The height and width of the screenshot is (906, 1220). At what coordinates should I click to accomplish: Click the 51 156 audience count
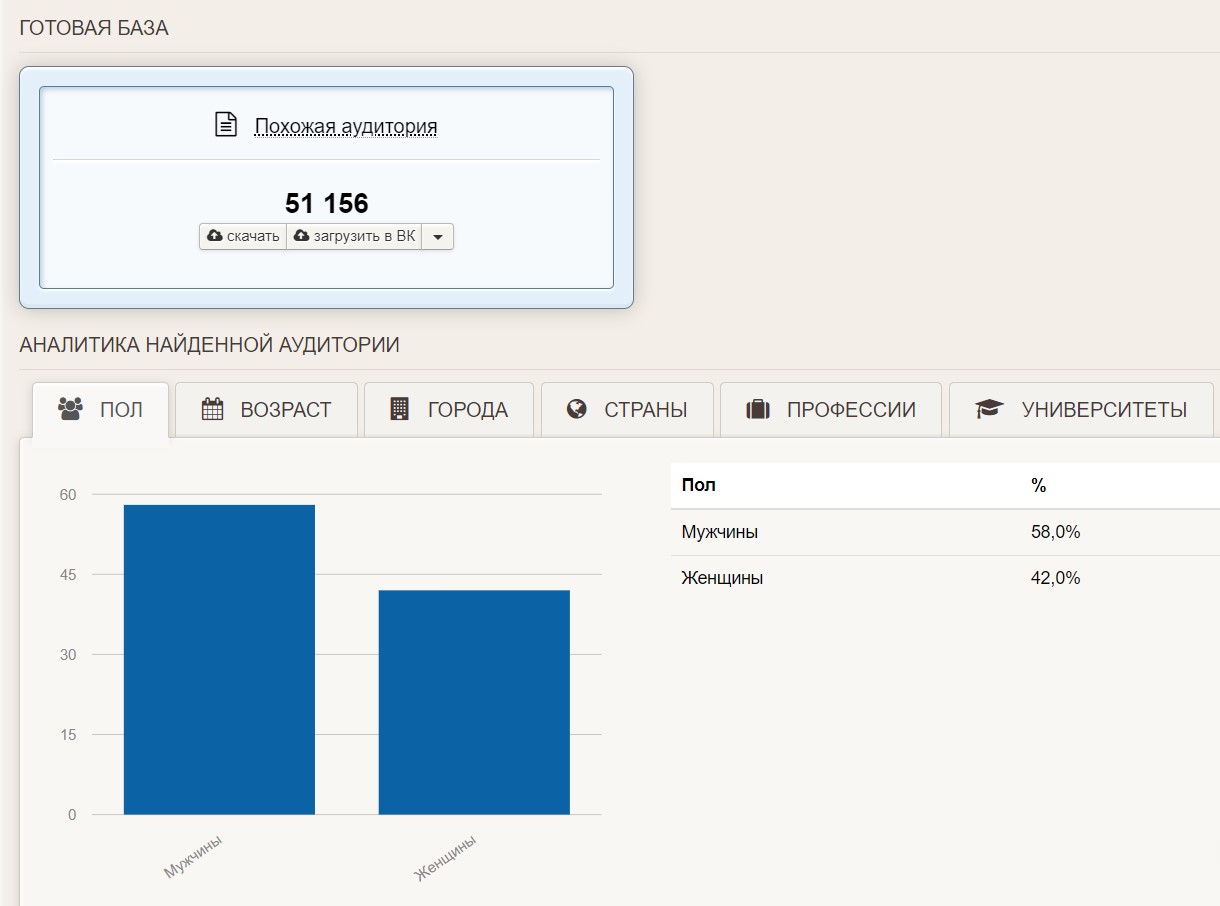pyautogui.click(x=327, y=203)
